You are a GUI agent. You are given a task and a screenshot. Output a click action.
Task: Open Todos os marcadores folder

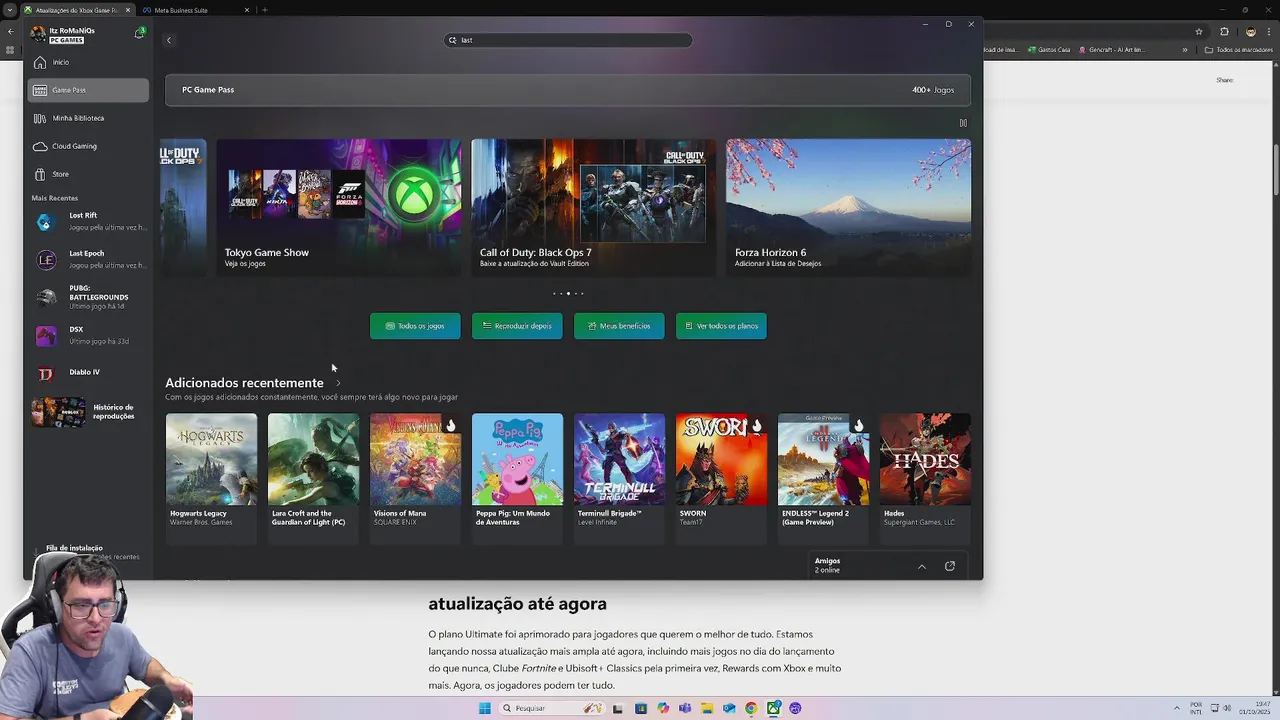pyautogui.click(x=1238, y=50)
